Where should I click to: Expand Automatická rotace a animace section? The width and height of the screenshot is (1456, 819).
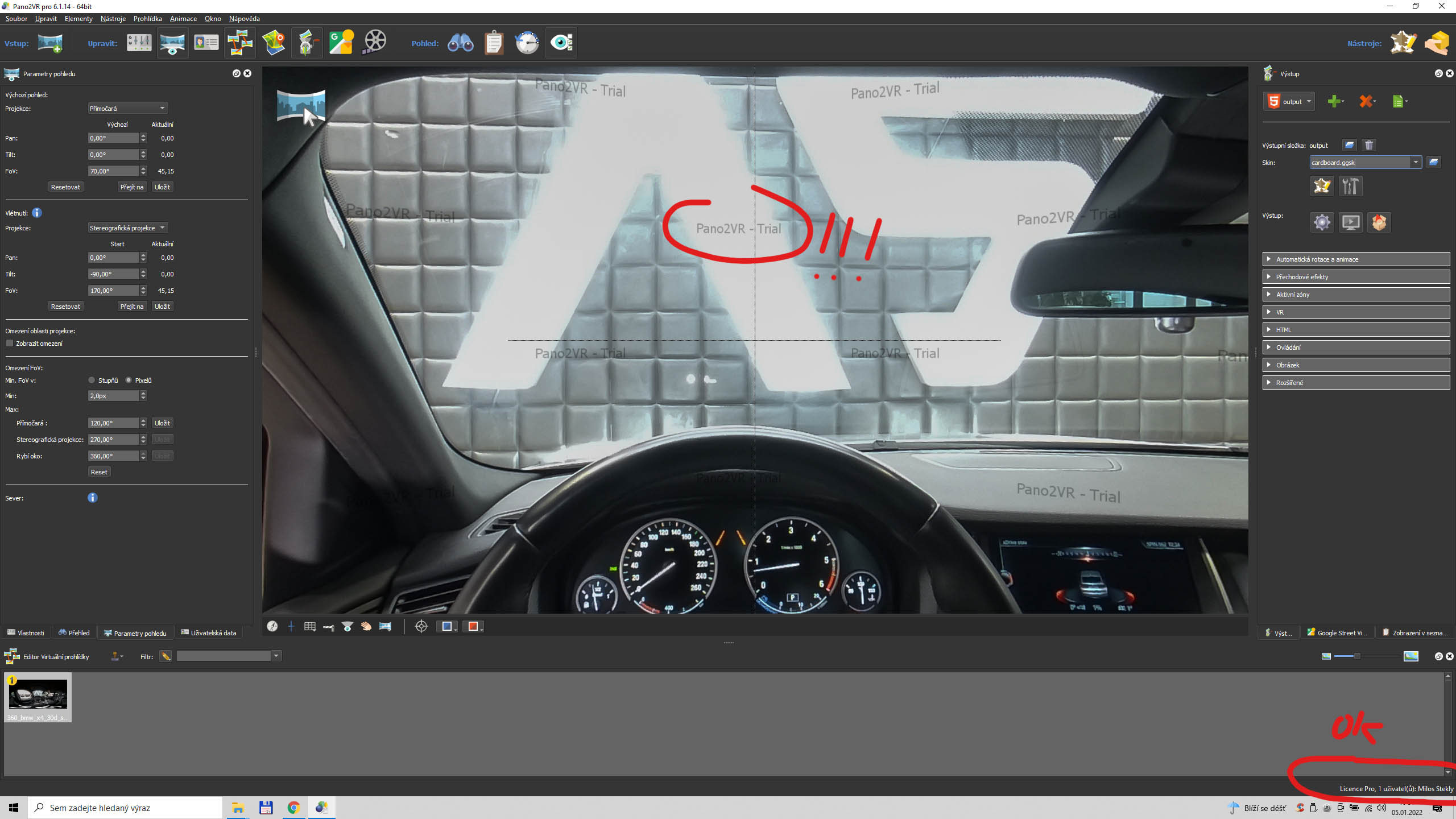[x=1356, y=259]
